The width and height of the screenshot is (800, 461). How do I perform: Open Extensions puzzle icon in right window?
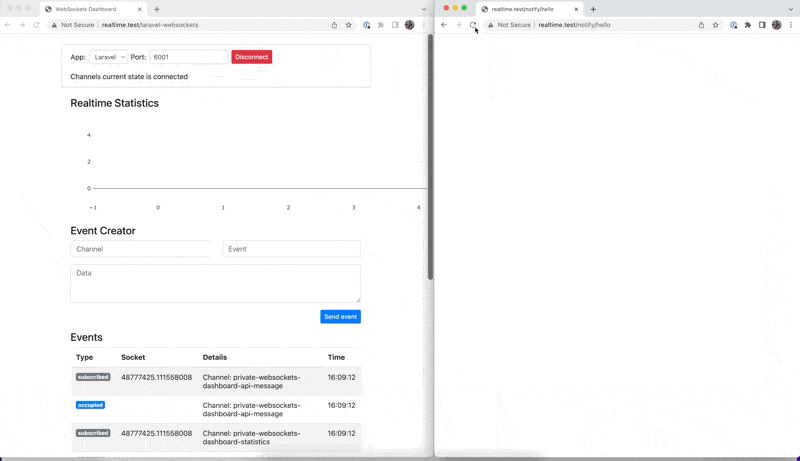coord(747,25)
